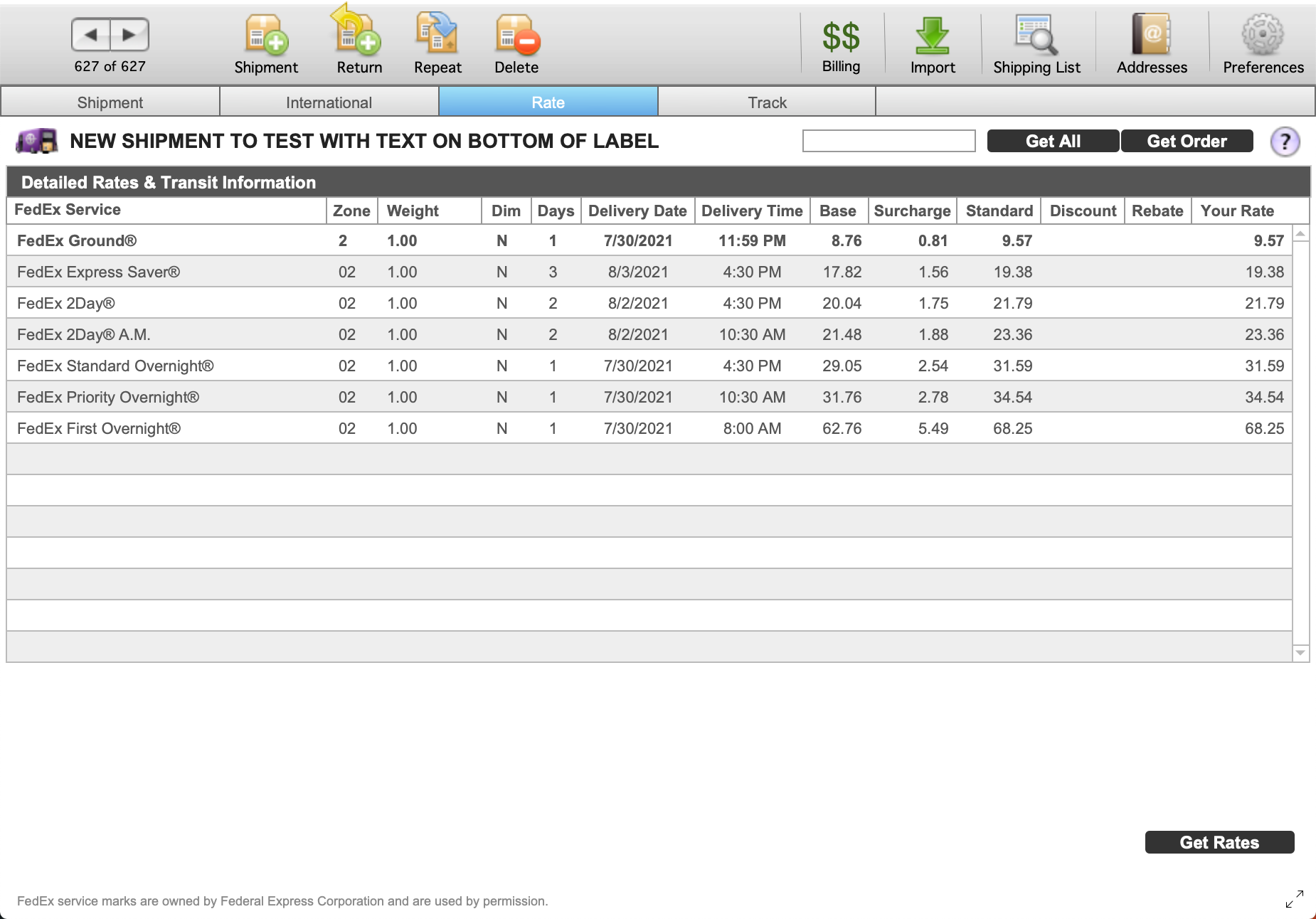Click the 68.25 Your Rate value
Screen dimensions: 1316x919
tap(1264, 428)
